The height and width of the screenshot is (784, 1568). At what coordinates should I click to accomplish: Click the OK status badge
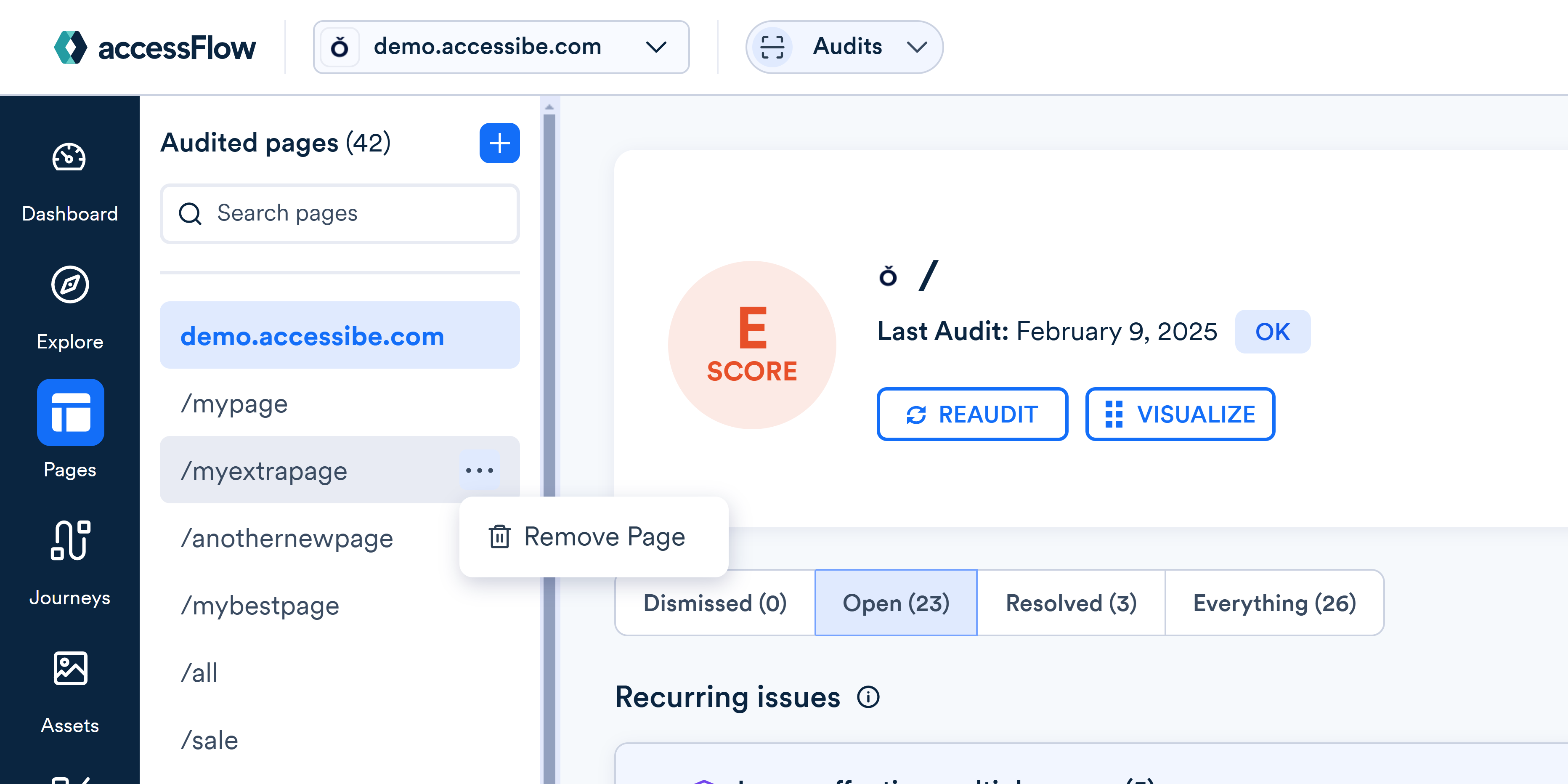point(1272,332)
